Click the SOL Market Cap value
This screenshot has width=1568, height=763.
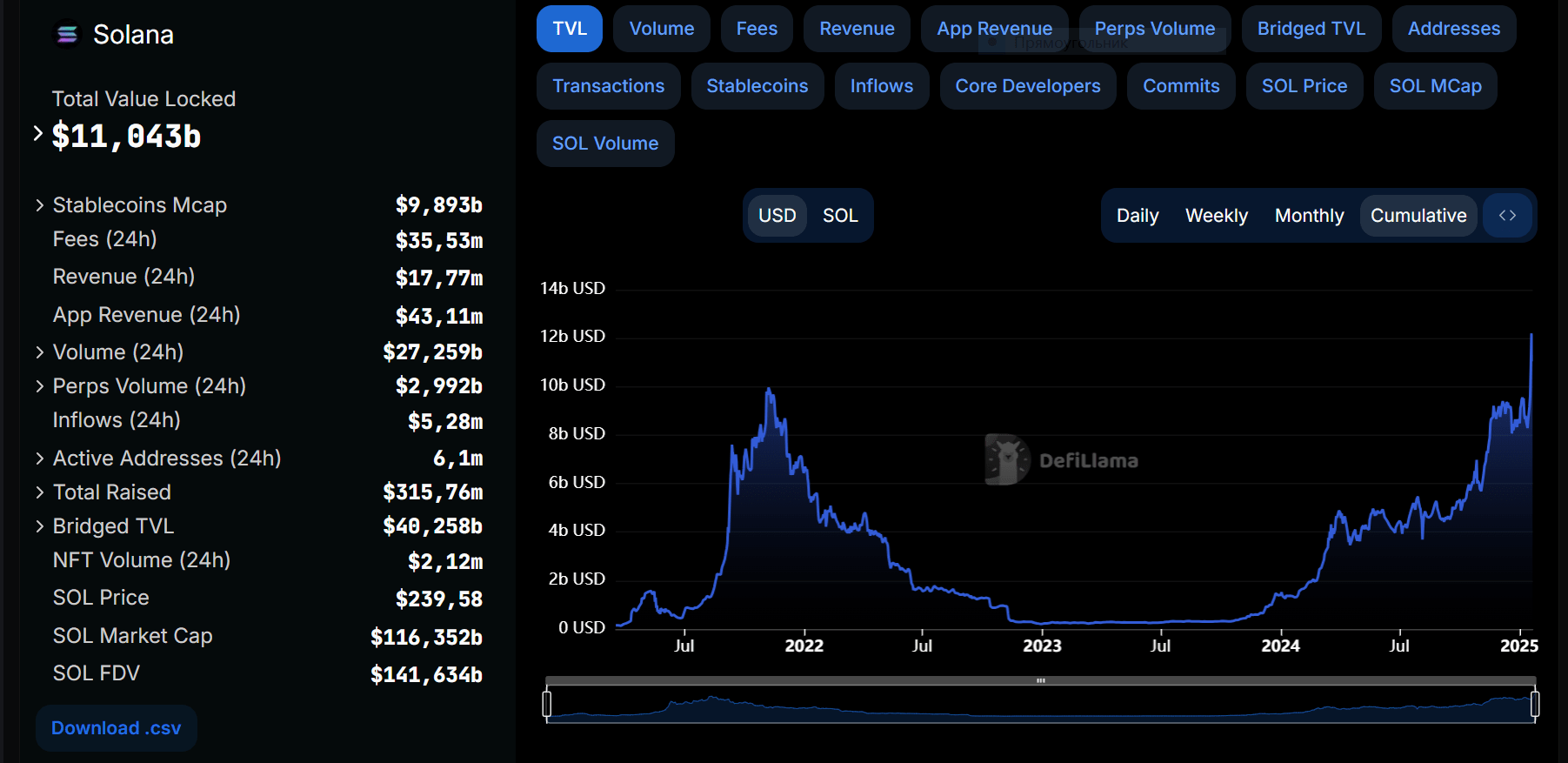[426, 637]
